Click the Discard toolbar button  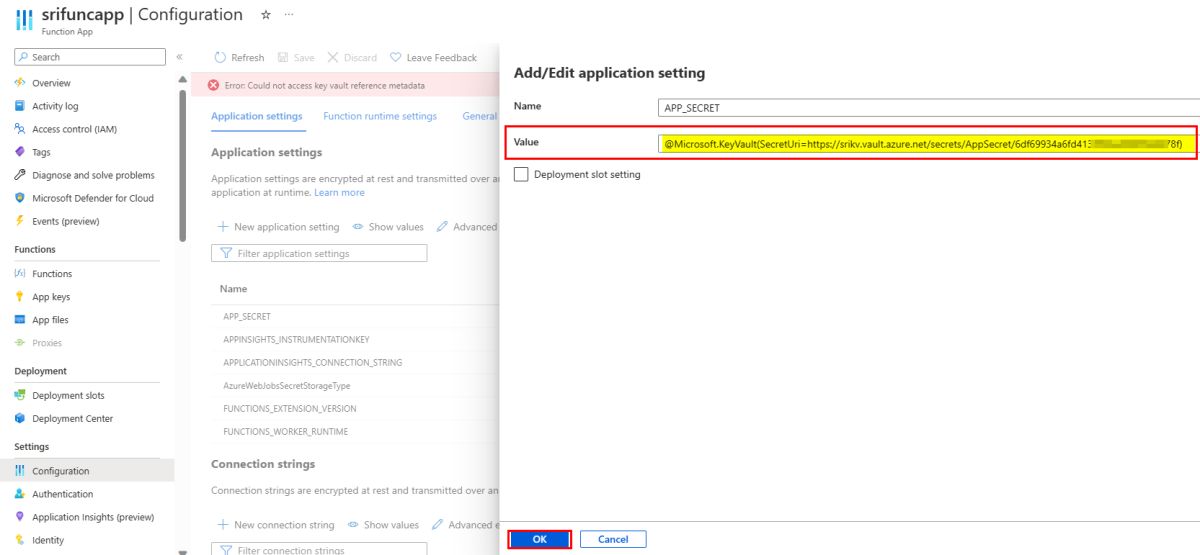(352, 58)
